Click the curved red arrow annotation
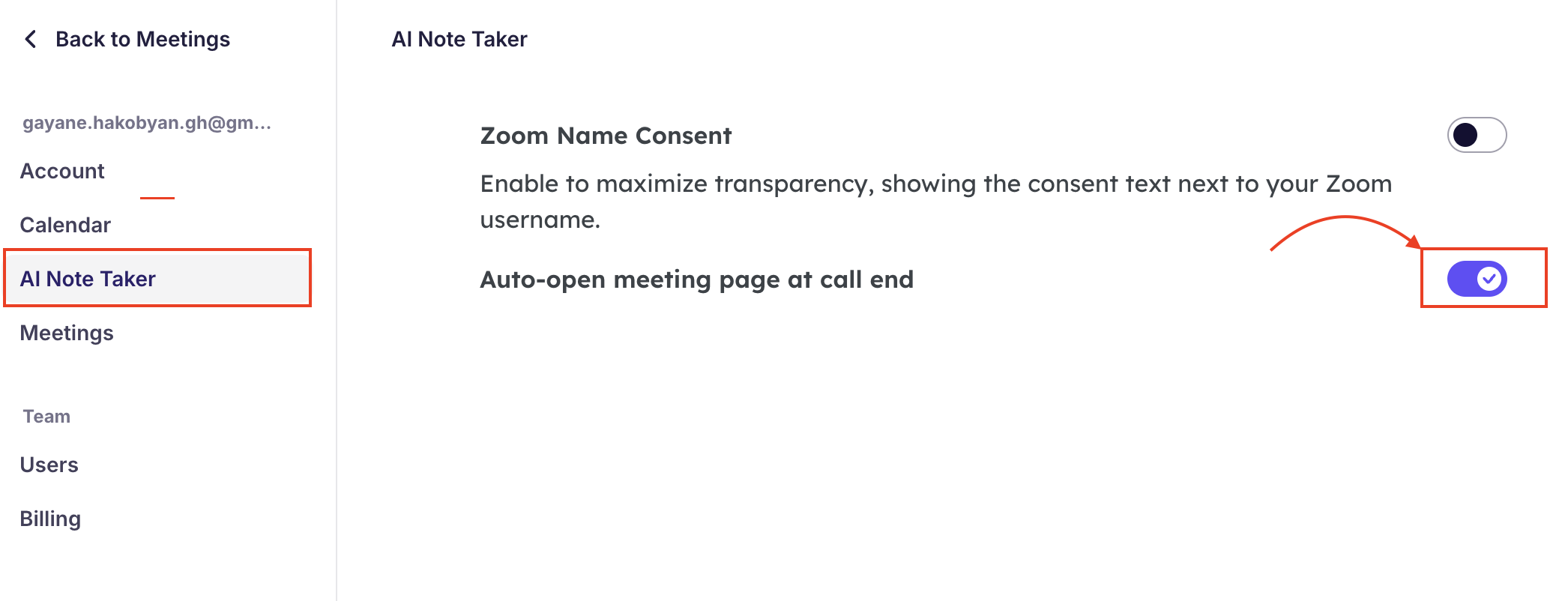This screenshot has width=1568, height=601. click(x=1346, y=232)
